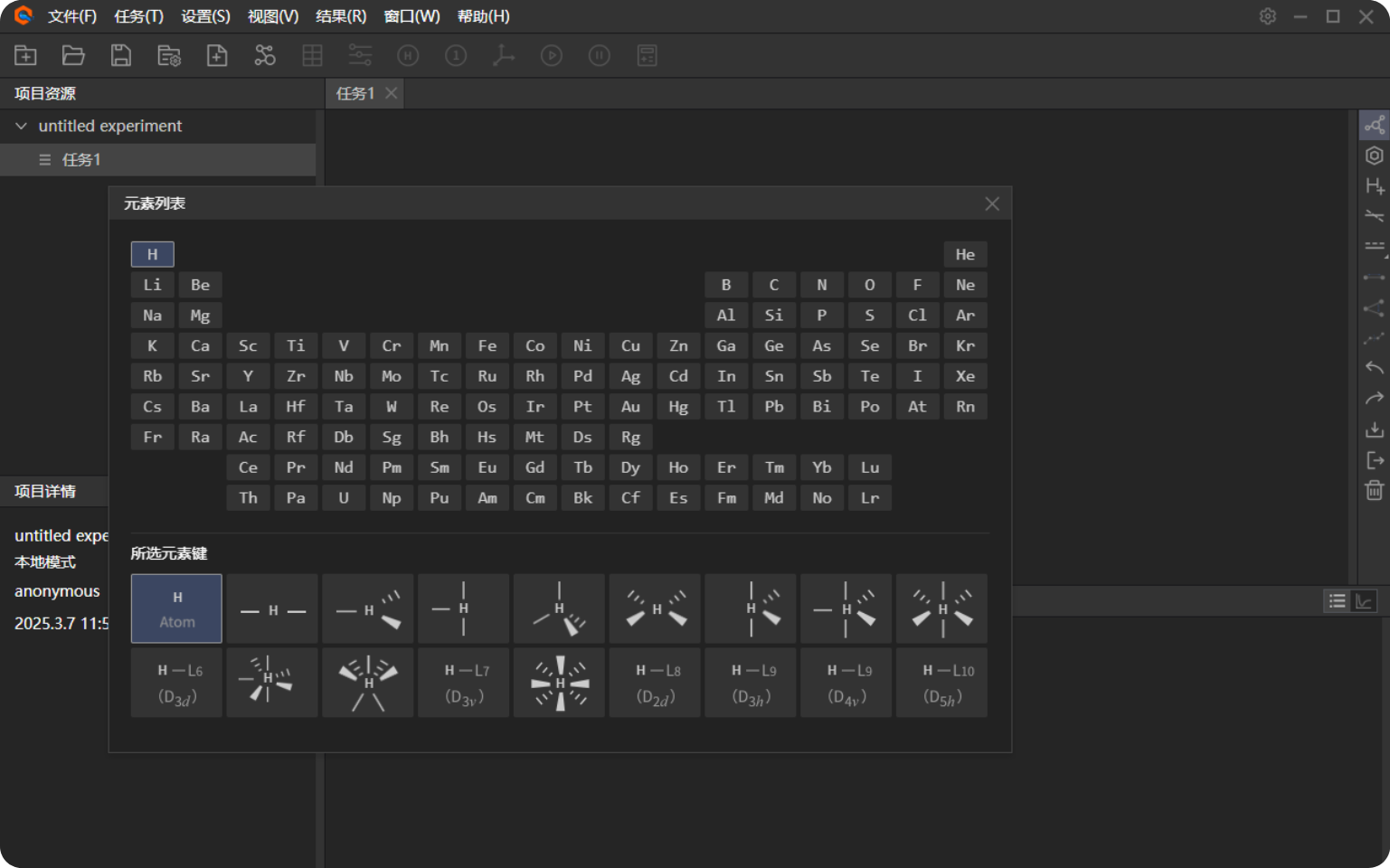Select the He noble gas element
This screenshot has width=1390, height=868.
tap(966, 254)
